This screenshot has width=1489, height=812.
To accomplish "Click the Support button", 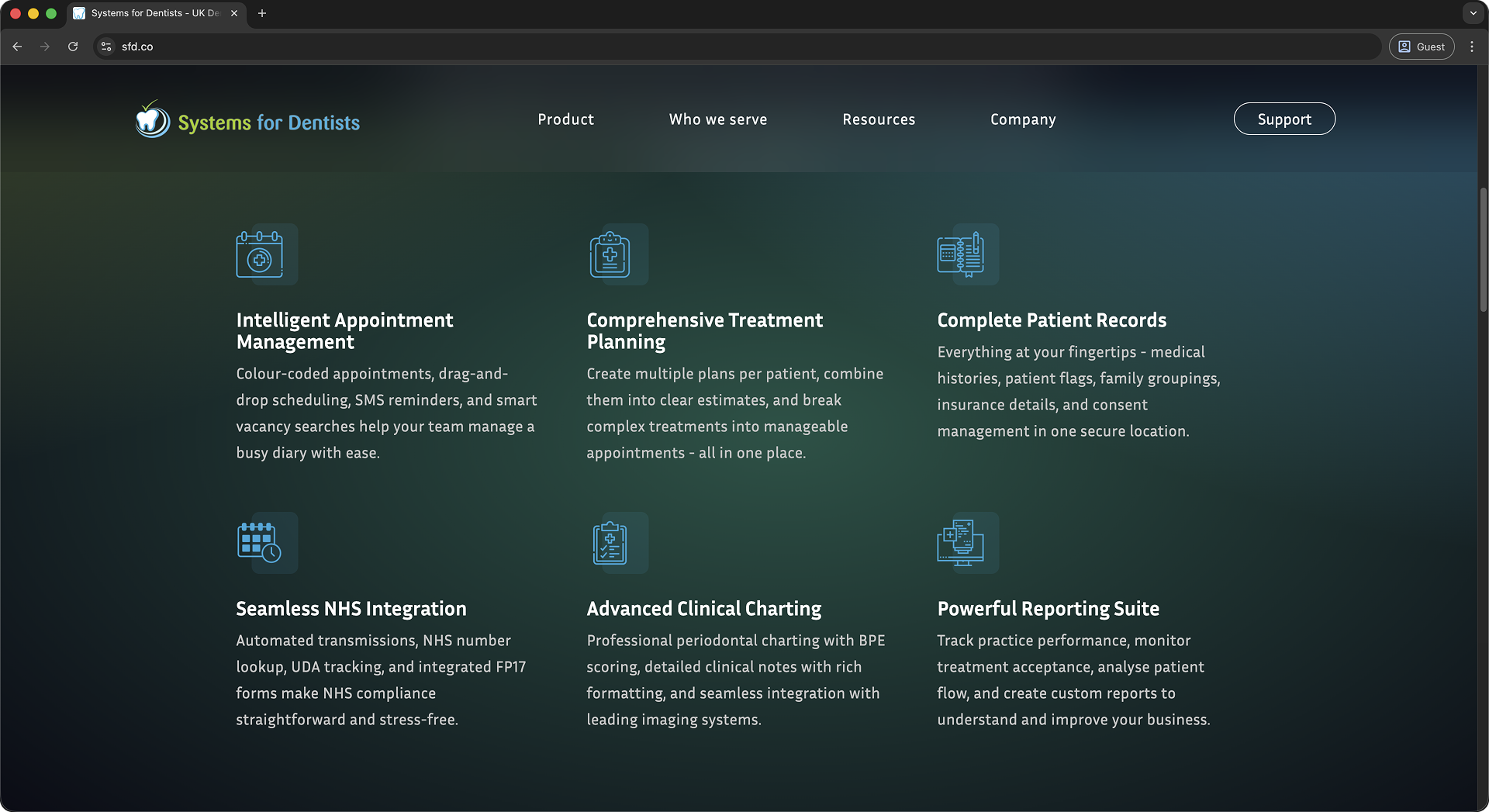I will tap(1284, 119).
